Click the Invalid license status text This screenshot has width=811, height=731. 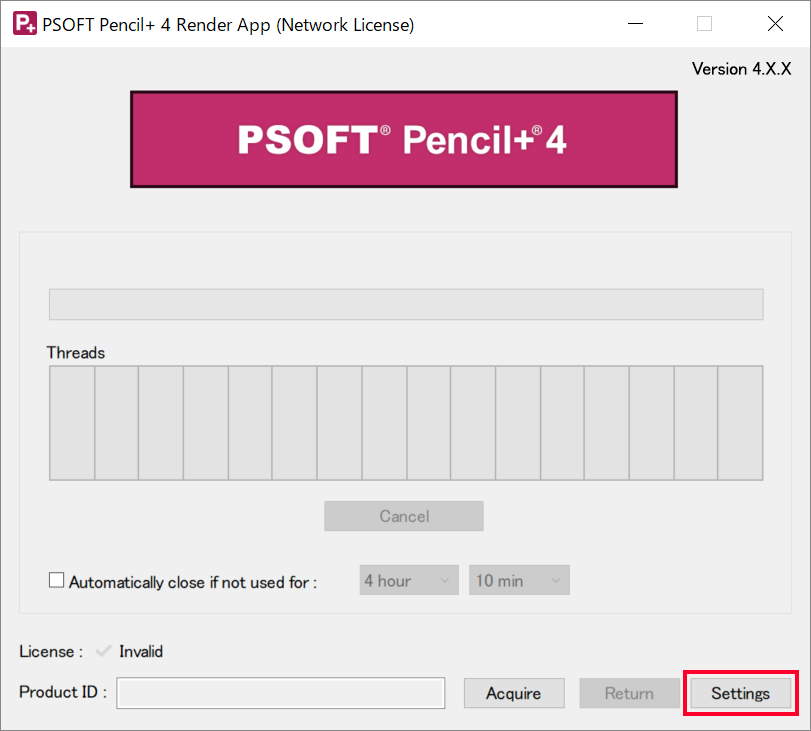[x=141, y=652]
